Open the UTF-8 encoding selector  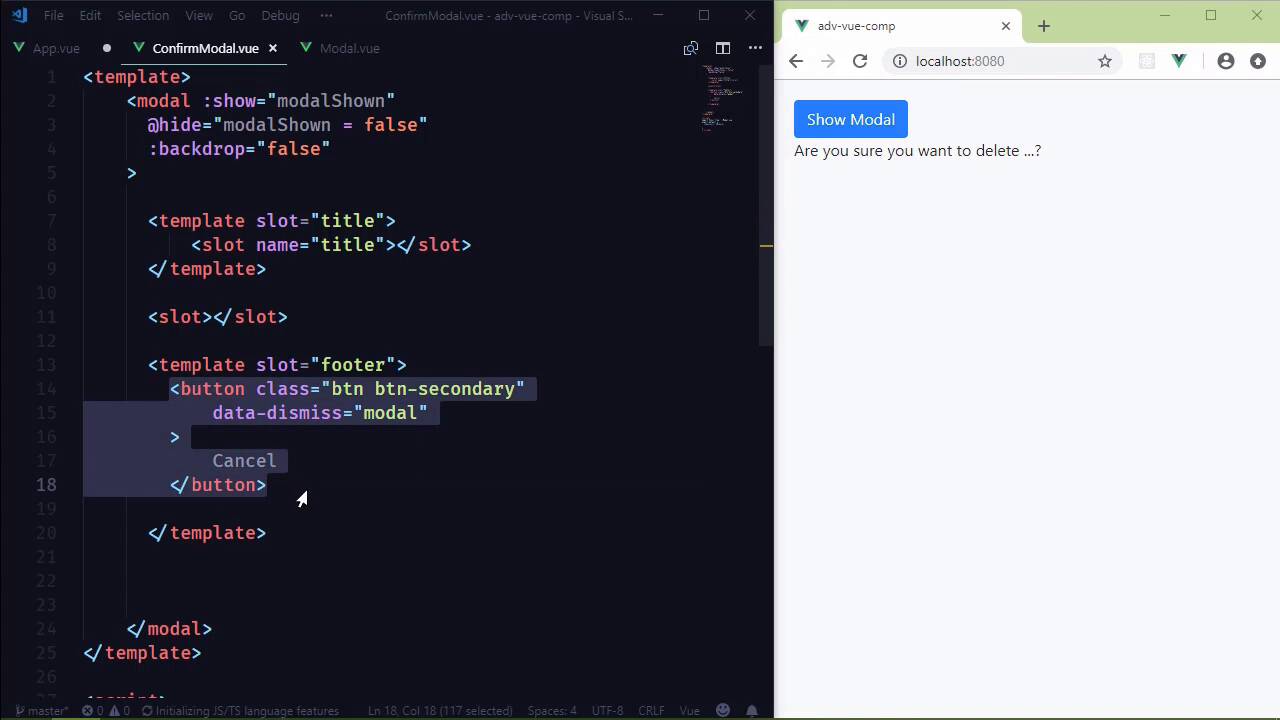click(607, 711)
